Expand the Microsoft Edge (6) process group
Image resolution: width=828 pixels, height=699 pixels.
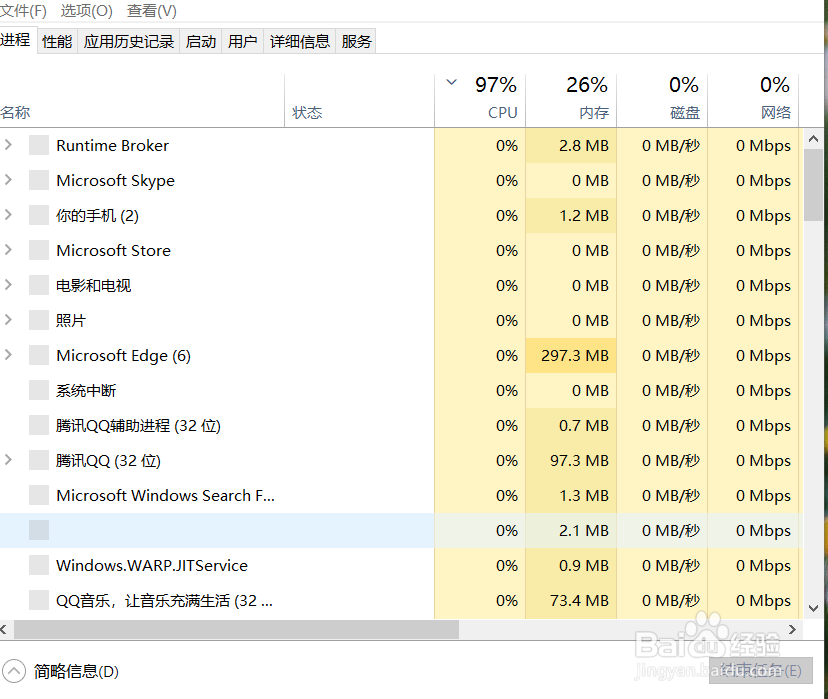8,355
